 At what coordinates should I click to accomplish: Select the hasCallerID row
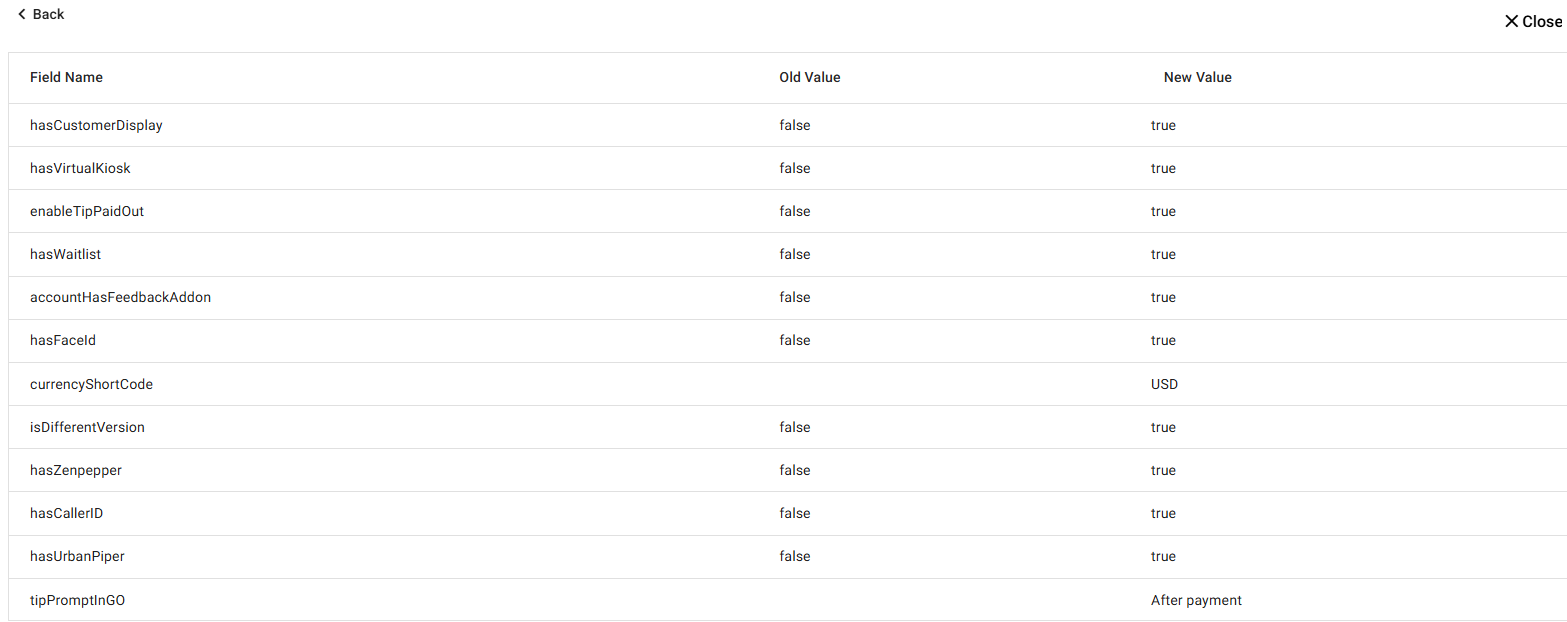66,513
